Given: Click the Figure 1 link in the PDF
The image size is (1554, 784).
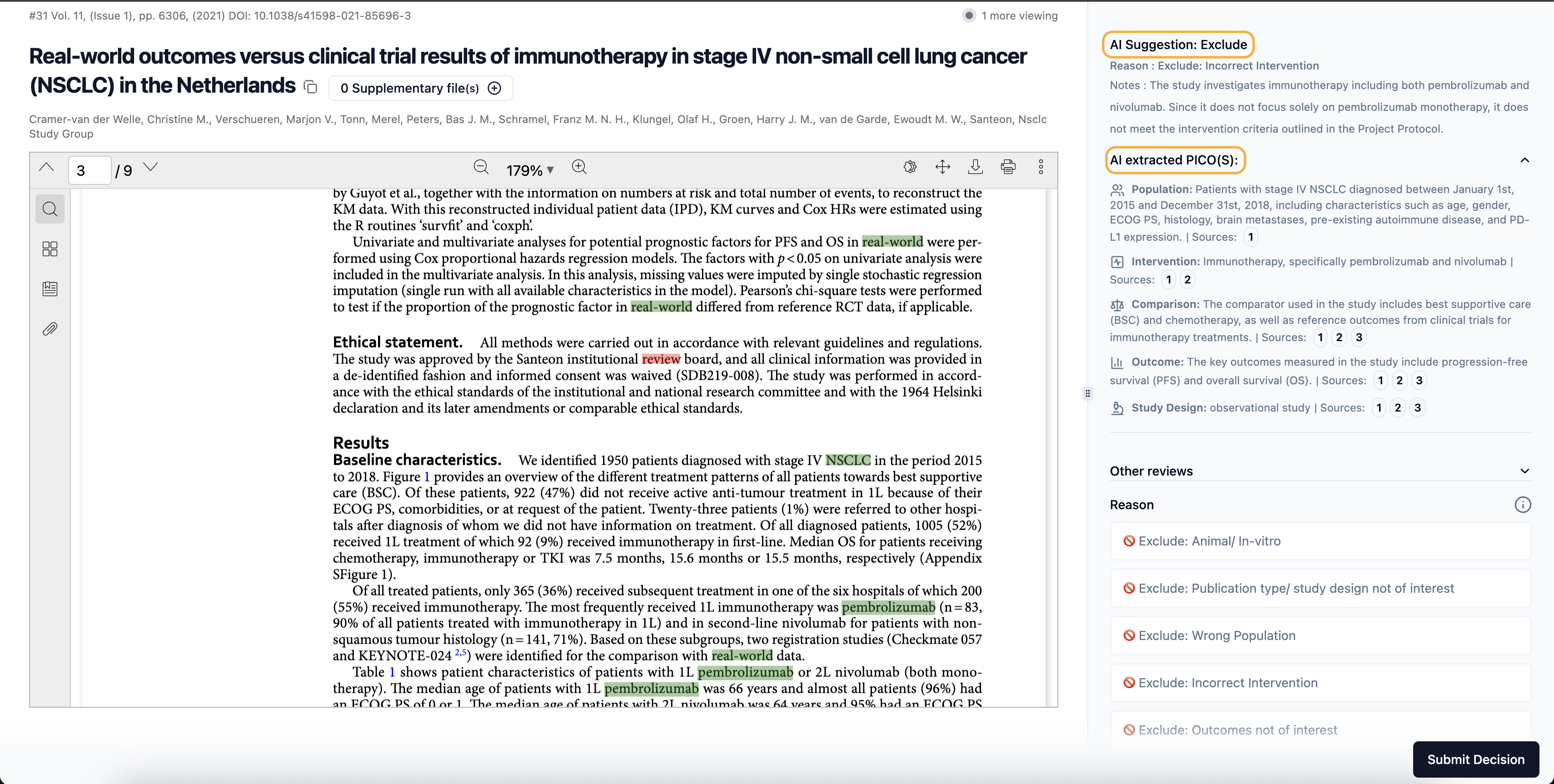Looking at the screenshot, I should 427,476.
